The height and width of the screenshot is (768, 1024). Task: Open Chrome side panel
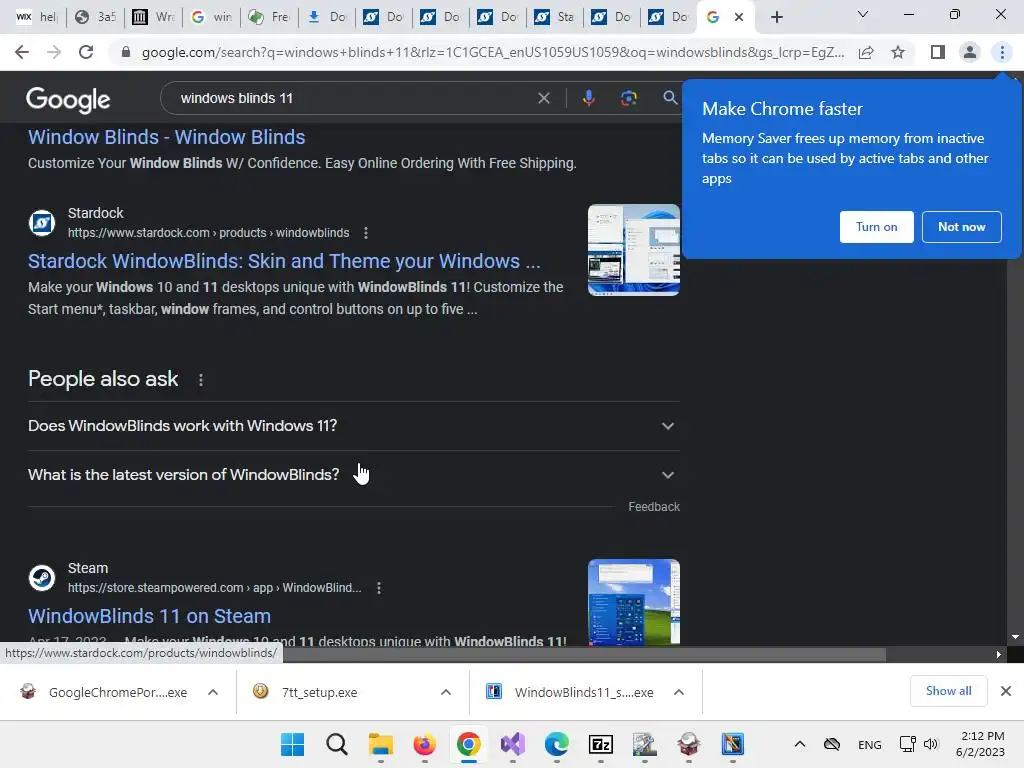pos(938,52)
